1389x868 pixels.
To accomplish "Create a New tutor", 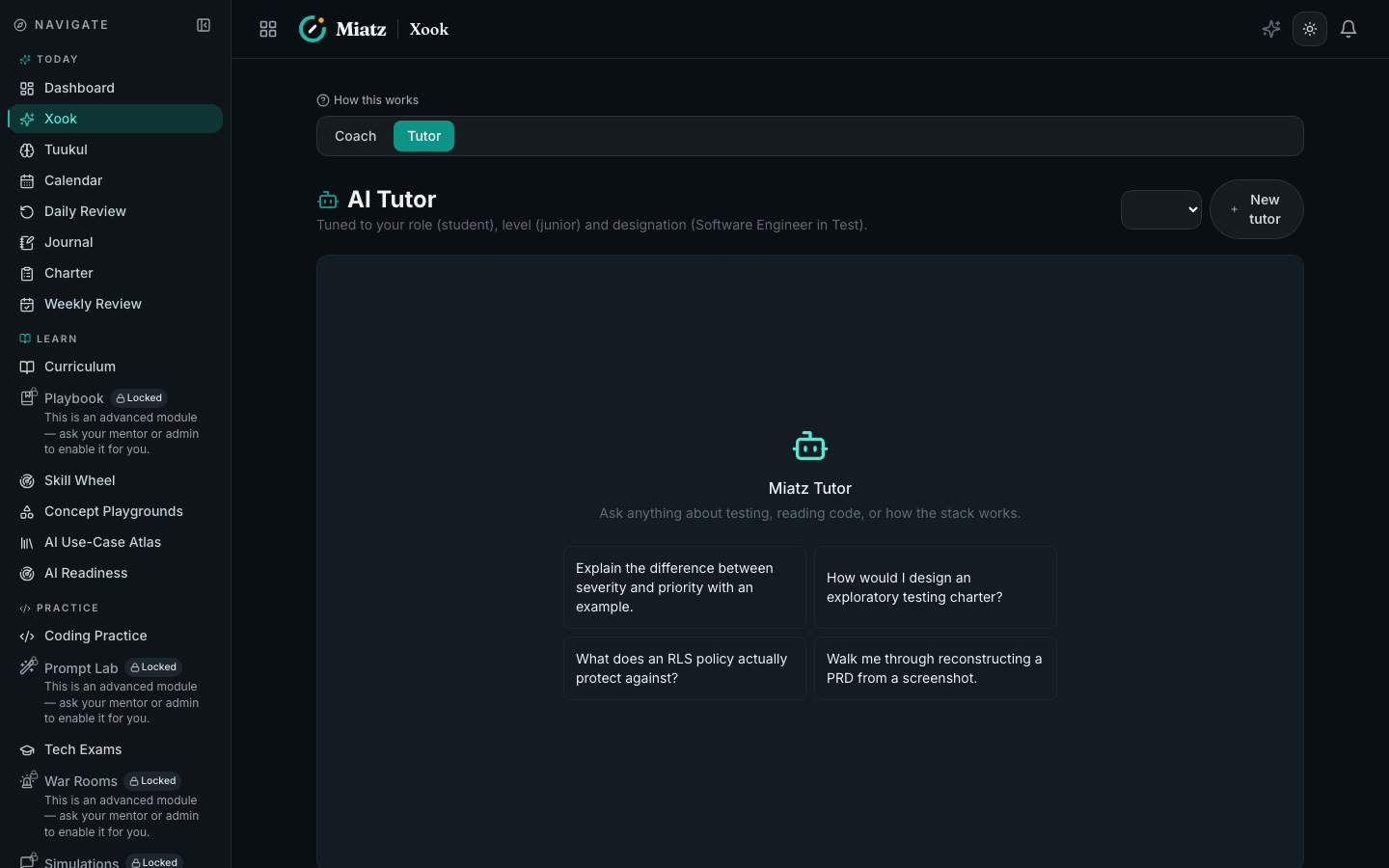I will [1256, 209].
